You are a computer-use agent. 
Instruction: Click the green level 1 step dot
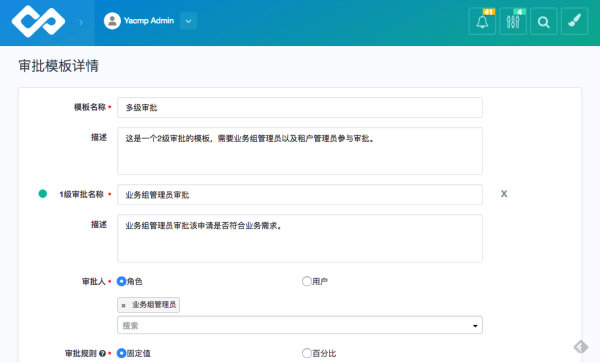pyautogui.click(x=43, y=194)
